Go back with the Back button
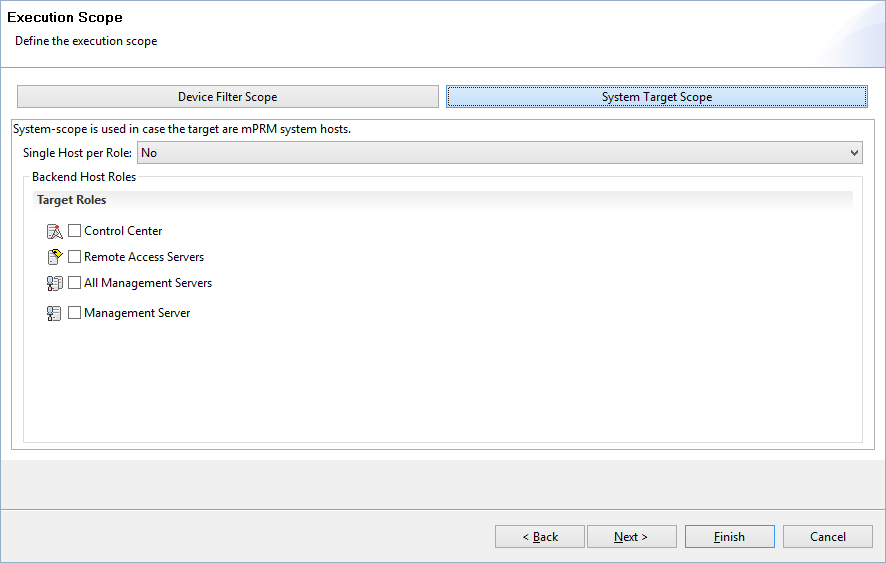 [x=540, y=536]
